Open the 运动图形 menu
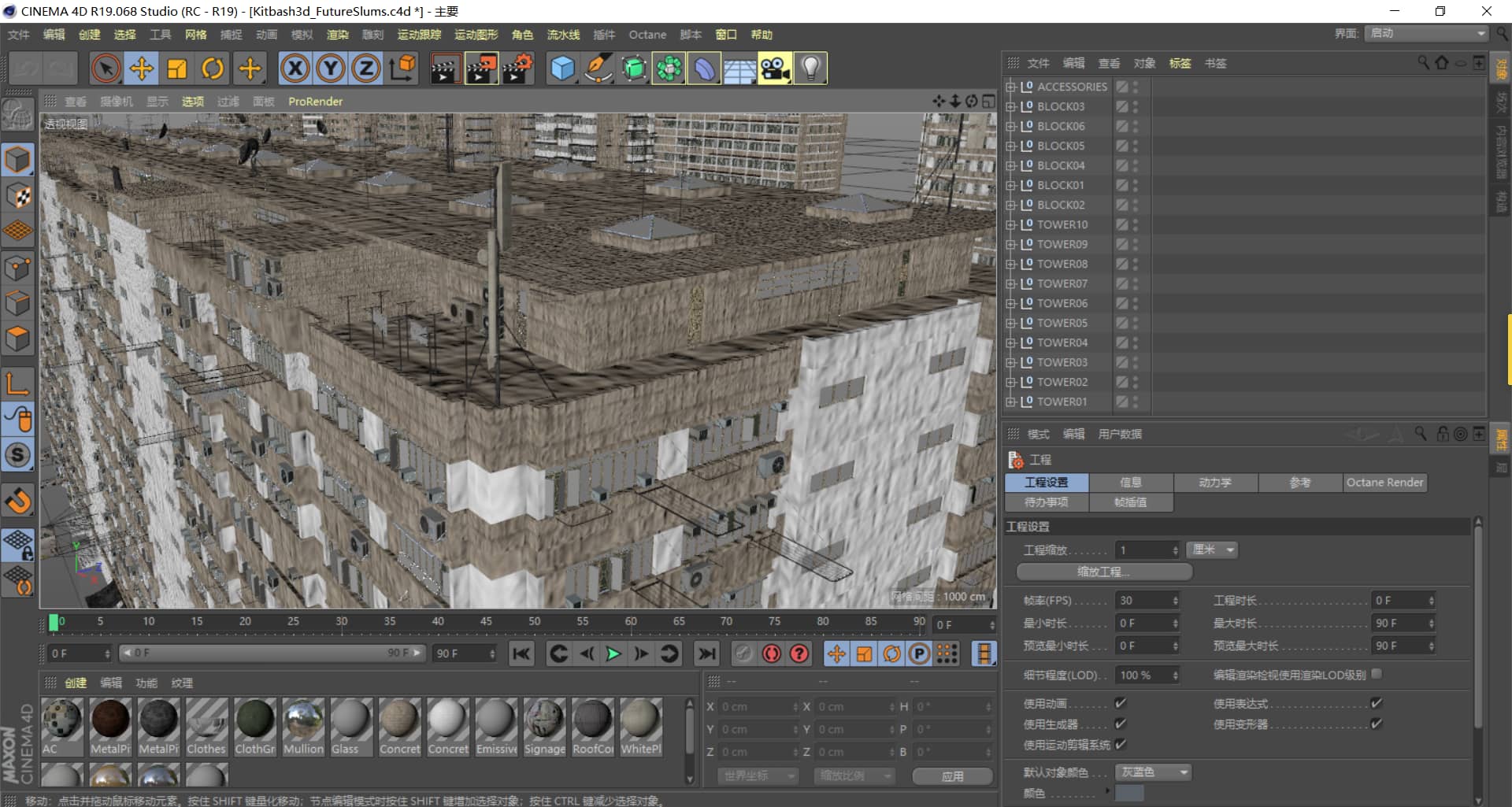This screenshot has height=807, width=1512. 476,35
